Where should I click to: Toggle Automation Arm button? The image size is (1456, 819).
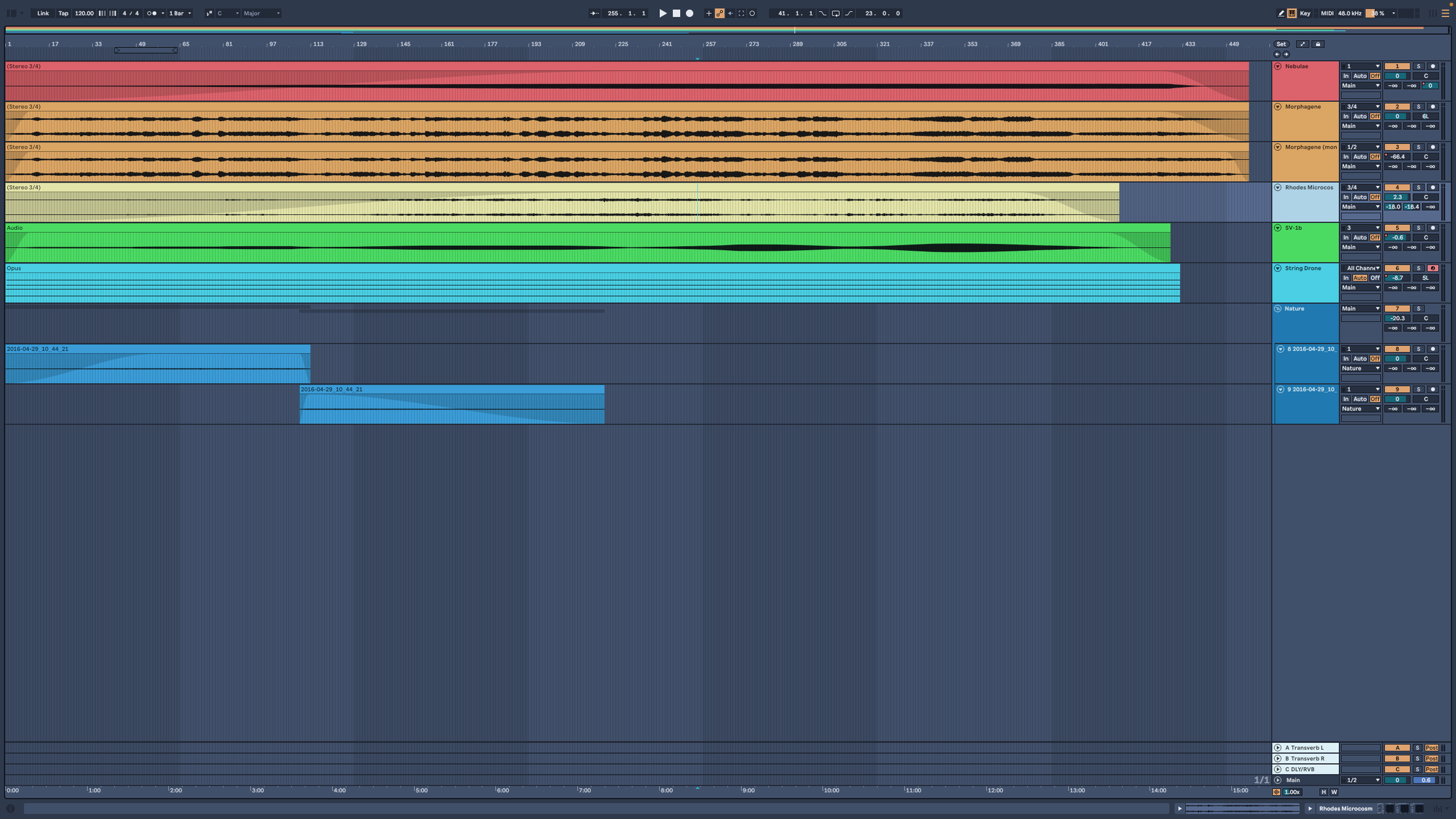coord(720,13)
